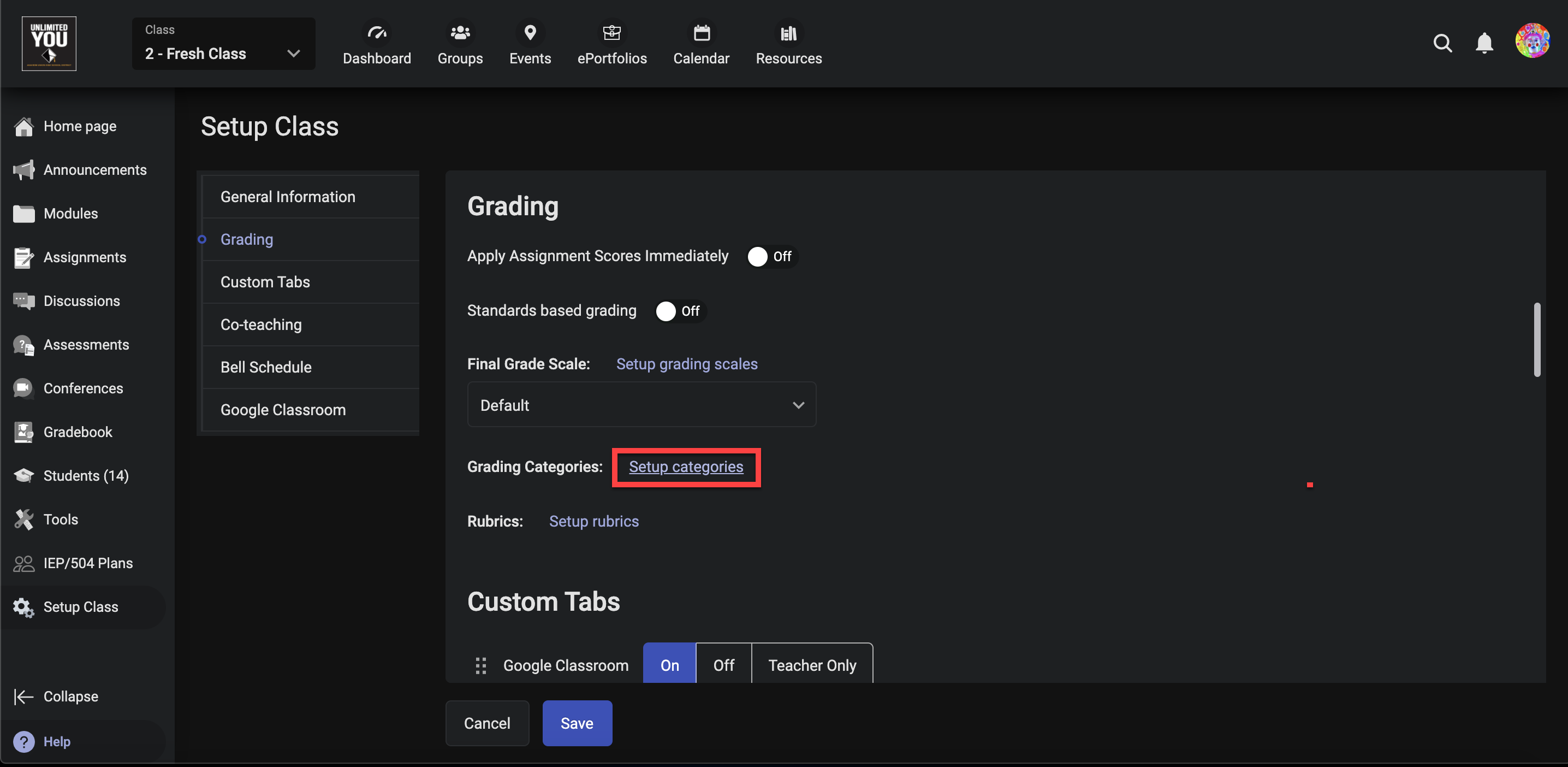Enable Standards based grading switch
Image resolution: width=1568 pixels, height=767 pixels.
680,311
